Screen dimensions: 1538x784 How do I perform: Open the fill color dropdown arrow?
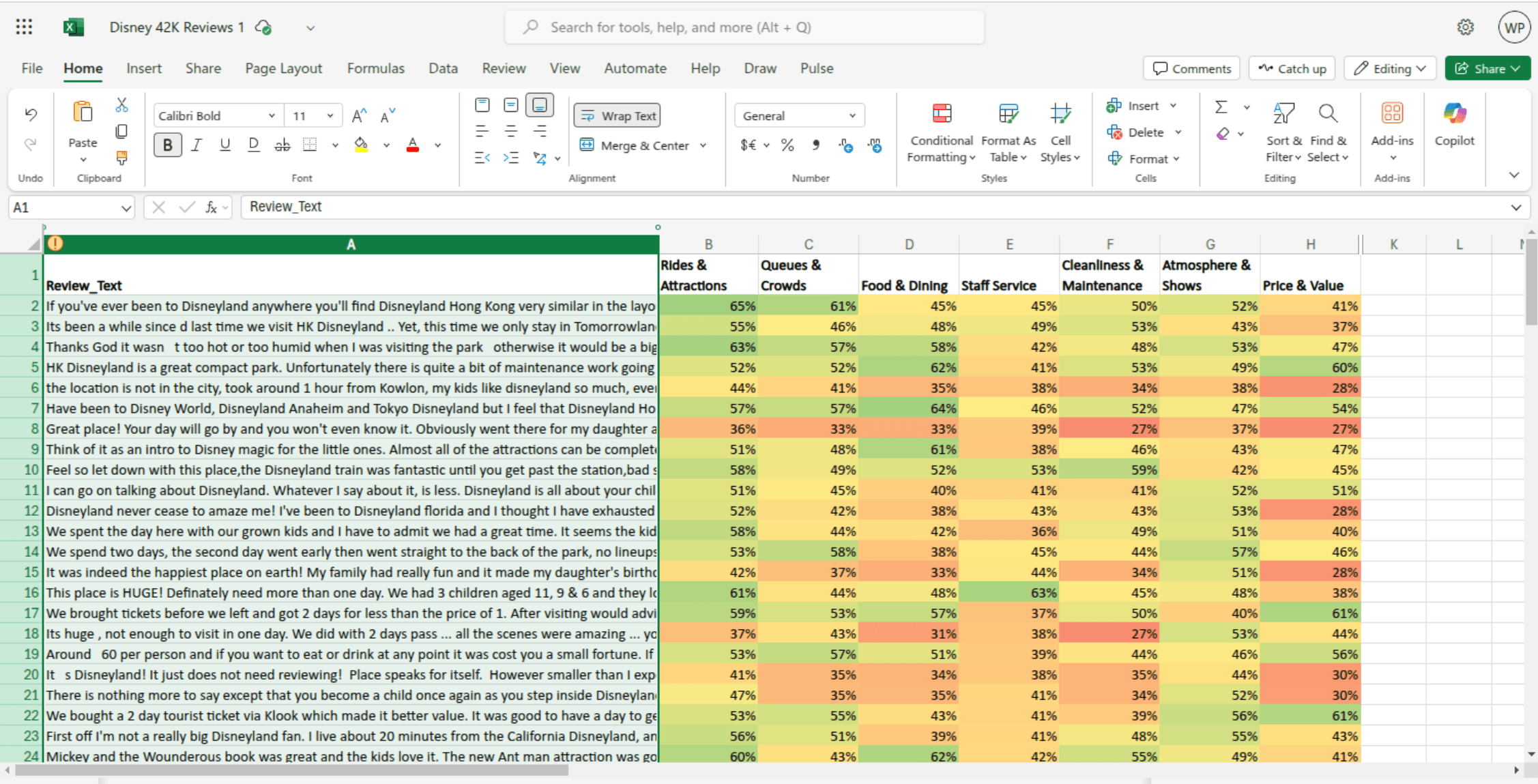tap(386, 145)
